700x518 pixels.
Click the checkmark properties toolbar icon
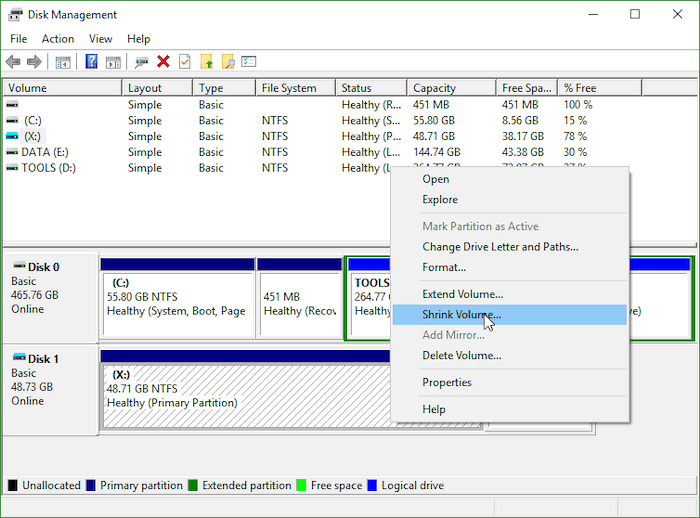pos(184,62)
